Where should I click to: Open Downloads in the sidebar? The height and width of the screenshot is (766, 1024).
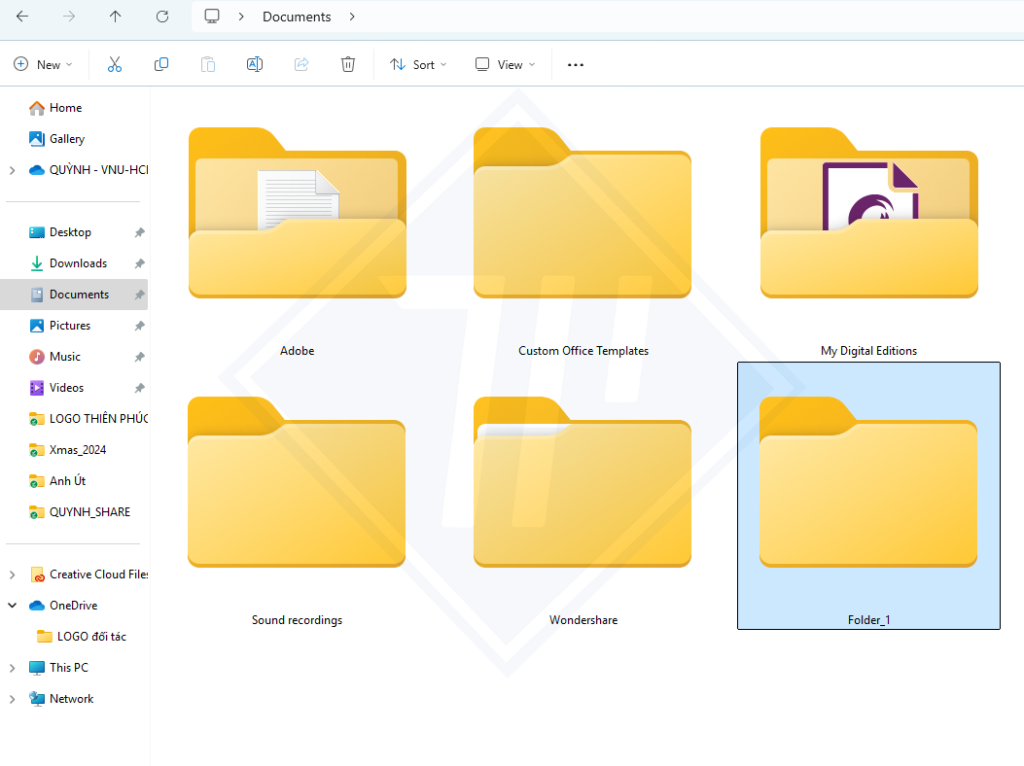click(x=78, y=263)
